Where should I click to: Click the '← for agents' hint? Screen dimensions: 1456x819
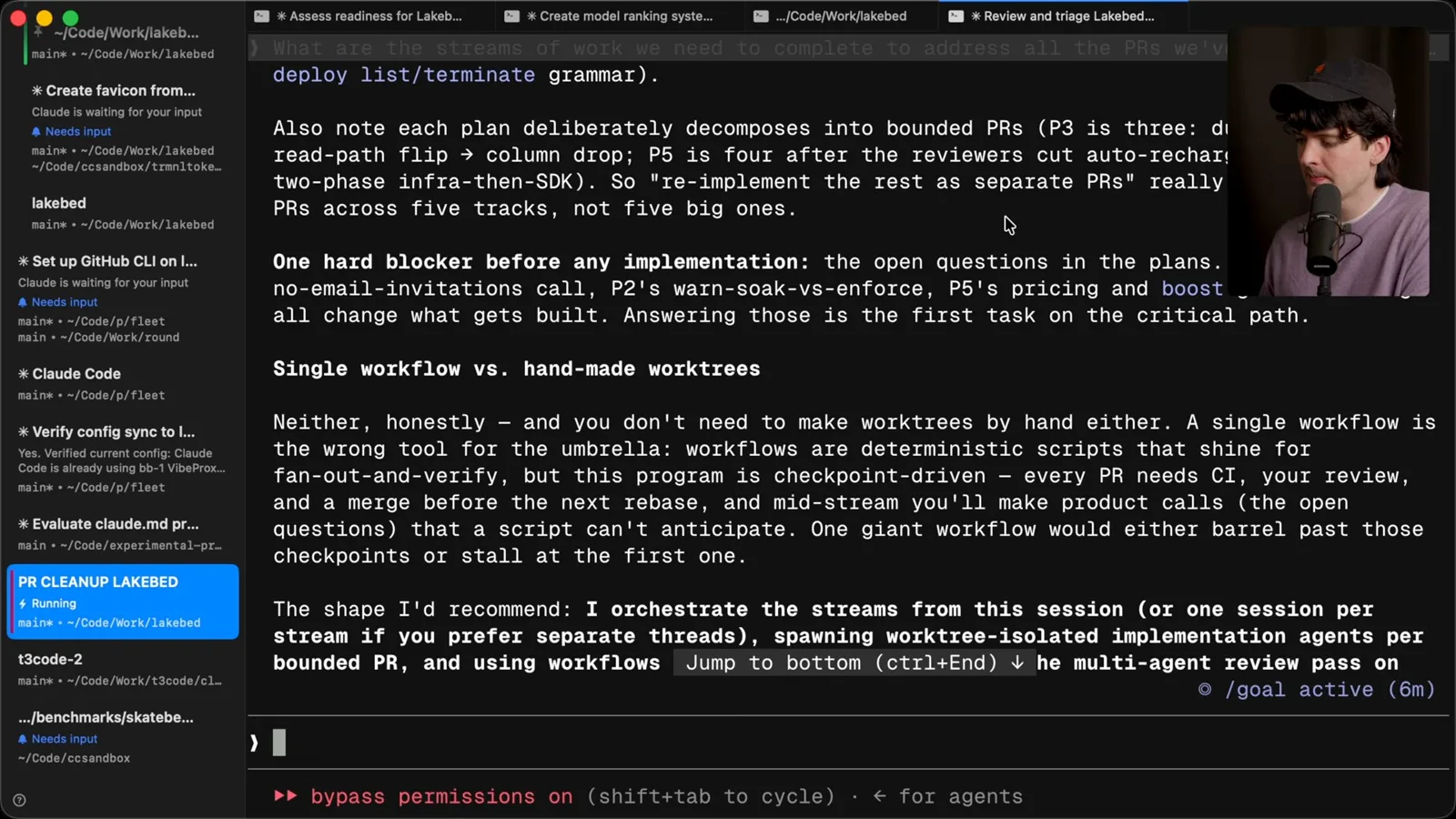pos(947,796)
